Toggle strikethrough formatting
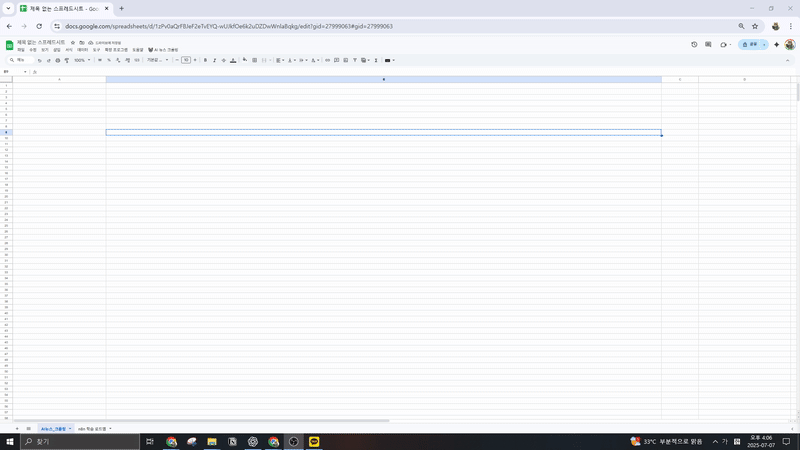This screenshot has height=450, width=800. point(223,60)
